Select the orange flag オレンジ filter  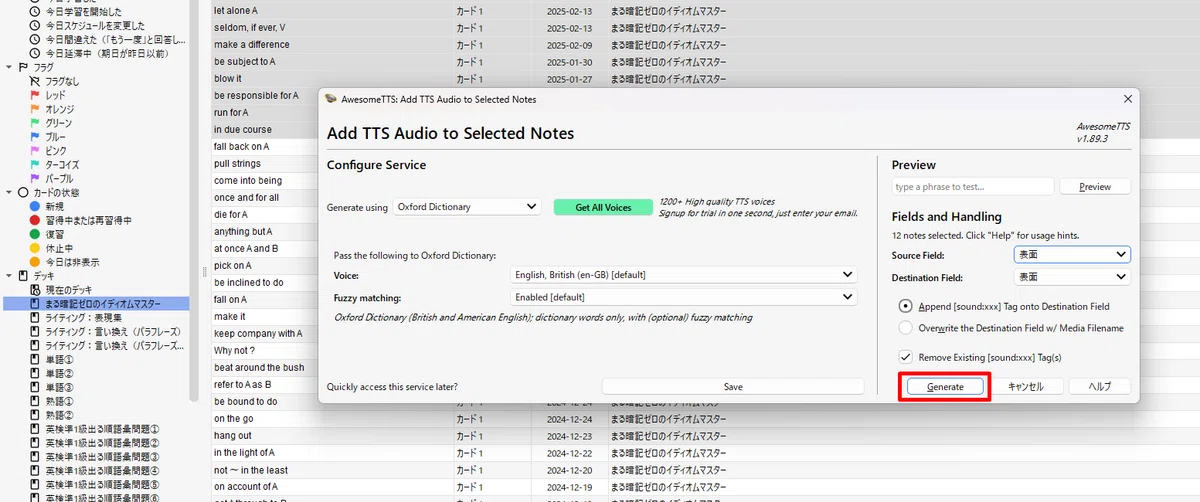click(52, 109)
